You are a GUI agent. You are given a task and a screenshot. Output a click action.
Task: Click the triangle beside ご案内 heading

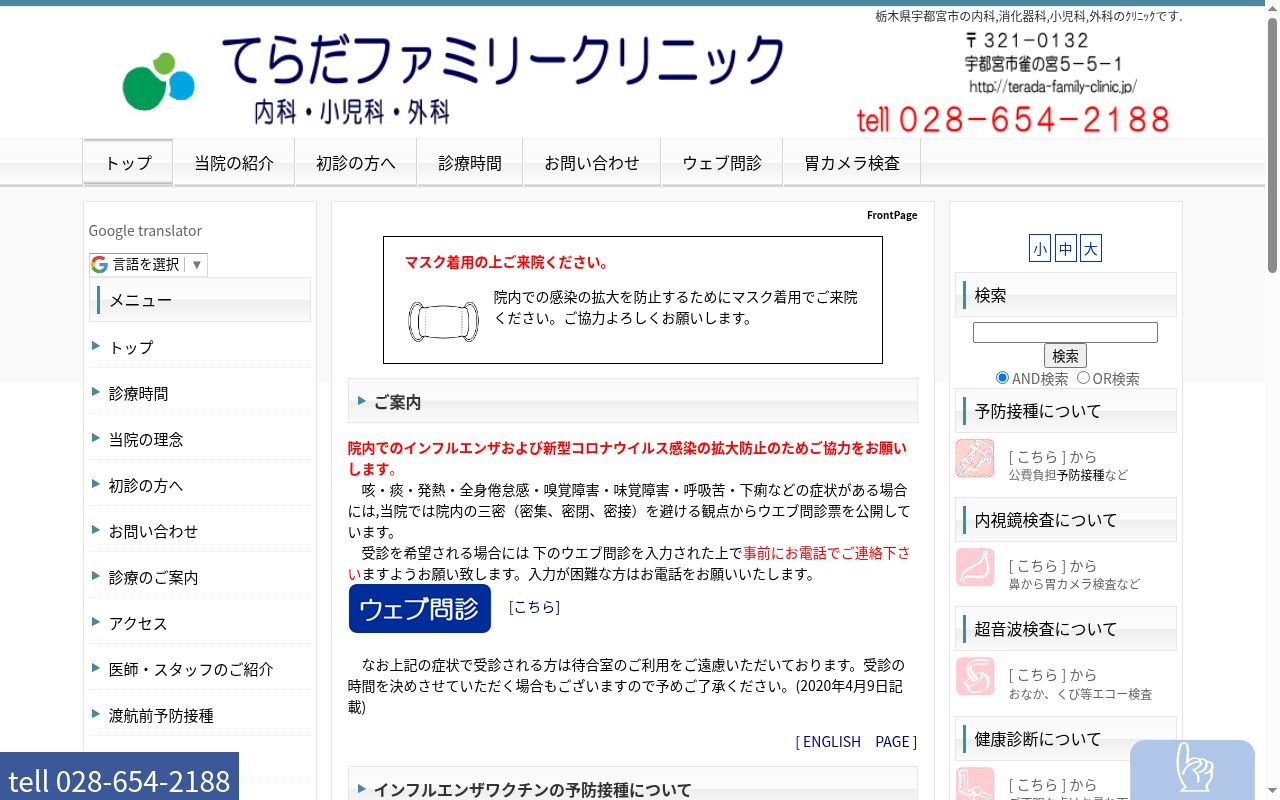click(x=362, y=401)
